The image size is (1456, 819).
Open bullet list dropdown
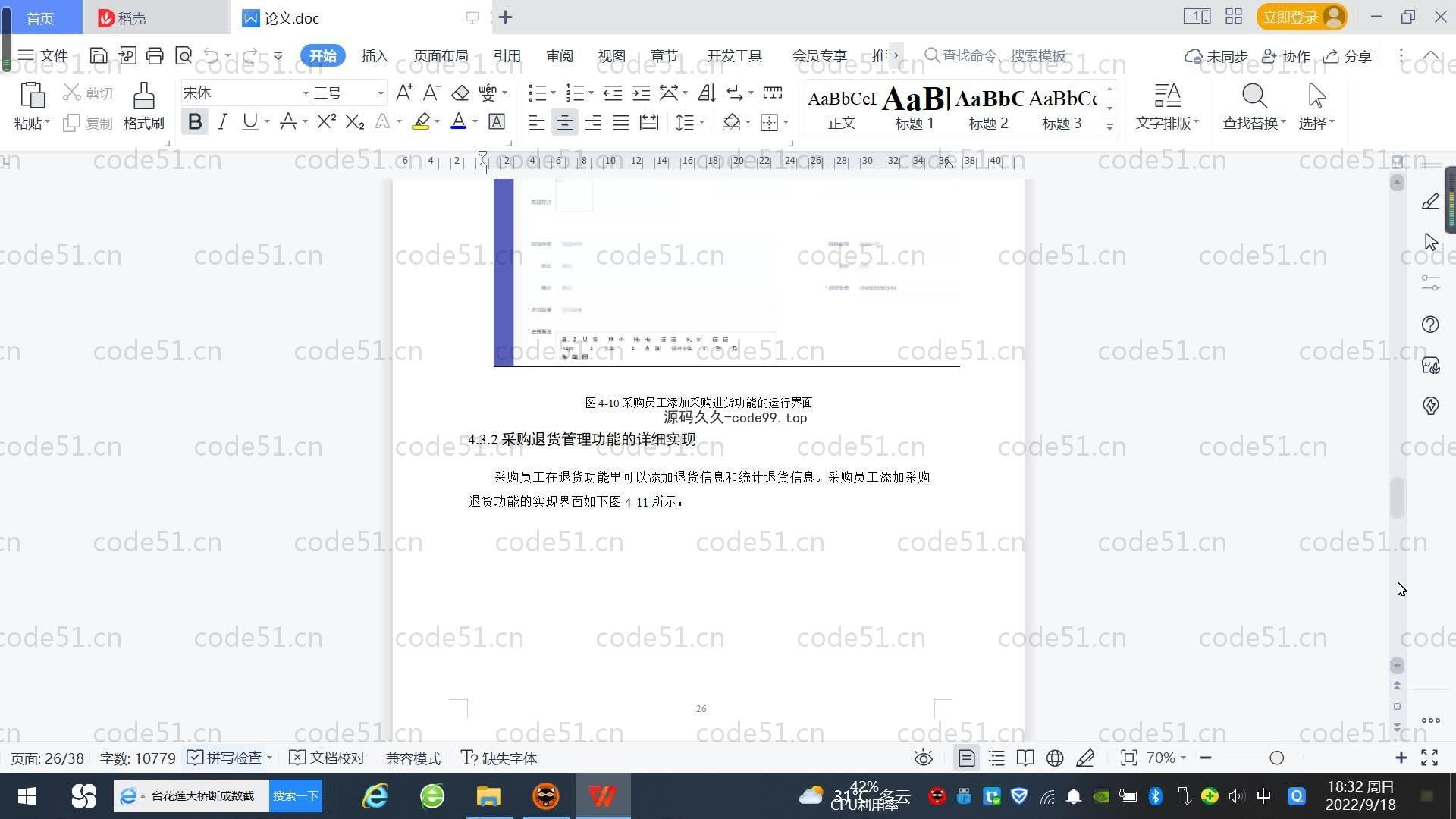point(553,93)
